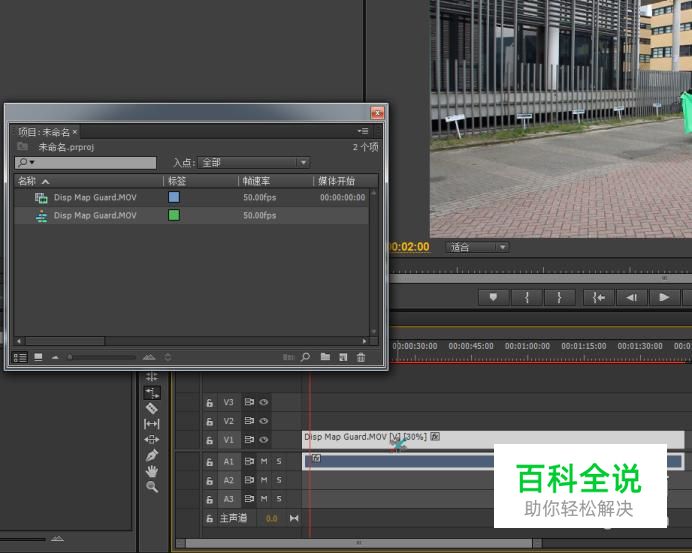This screenshot has width=692, height=553.
Task: Hide the V2 track output eye
Action: pyautogui.click(x=264, y=421)
